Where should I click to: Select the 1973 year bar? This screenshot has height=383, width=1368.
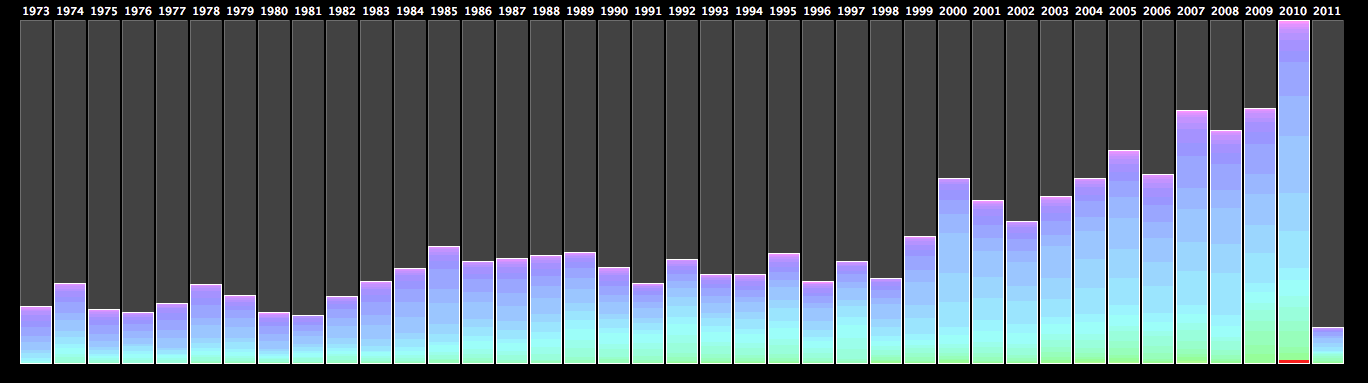tap(36, 335)
